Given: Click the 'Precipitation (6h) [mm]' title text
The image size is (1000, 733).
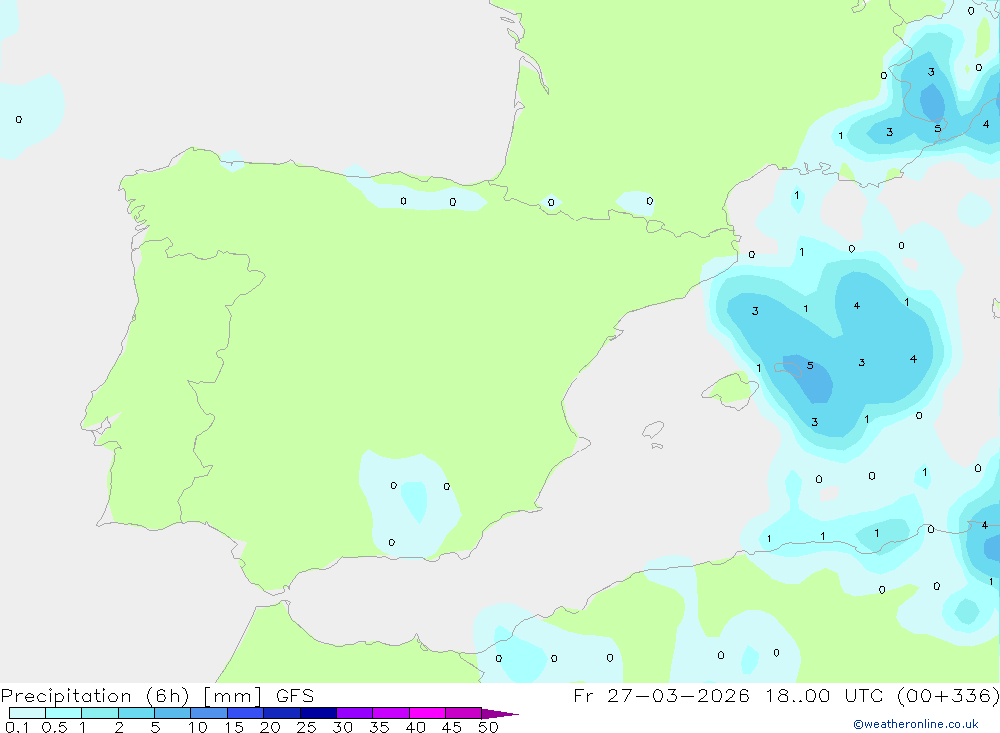Looking at the screenshot, I should [x=131, y=696].
